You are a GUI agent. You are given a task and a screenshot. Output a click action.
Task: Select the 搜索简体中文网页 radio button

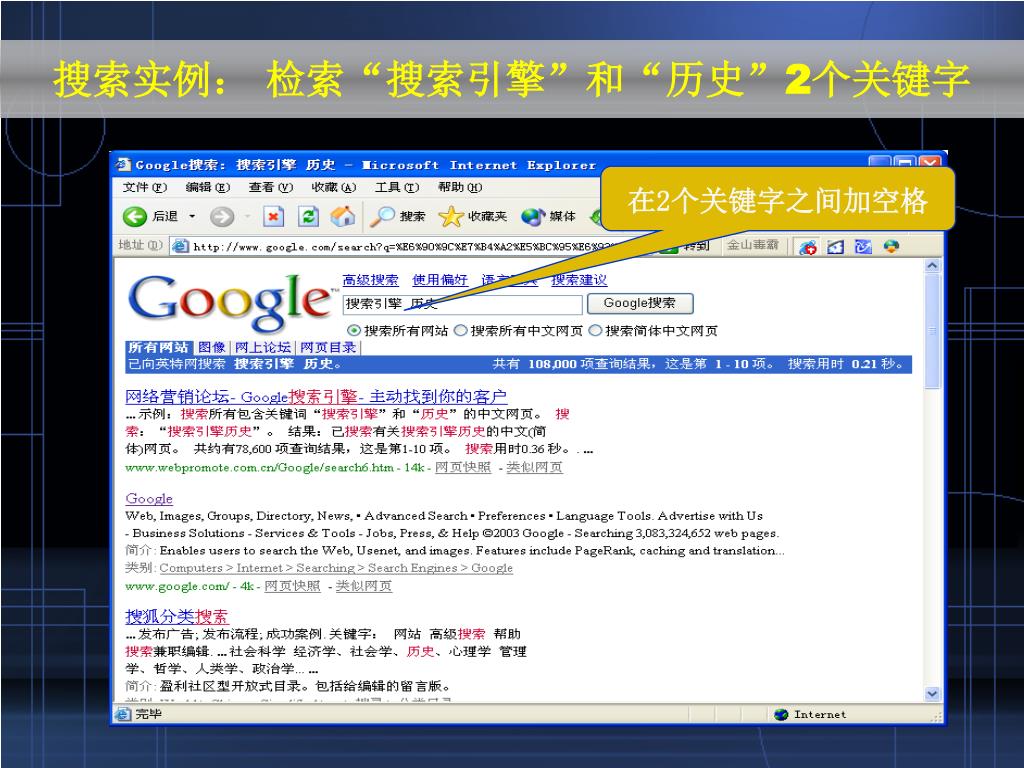595,330
